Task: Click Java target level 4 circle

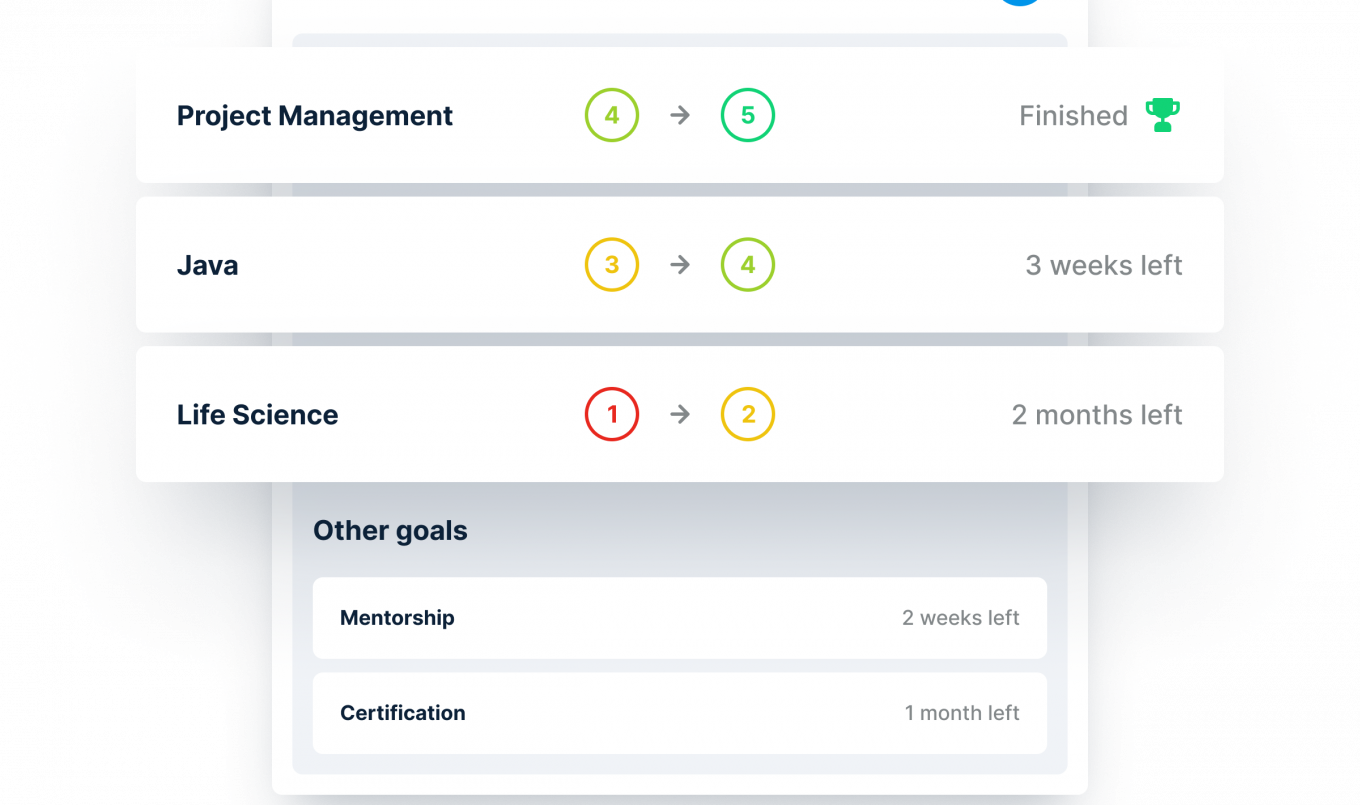Action: tap(748, 265)
